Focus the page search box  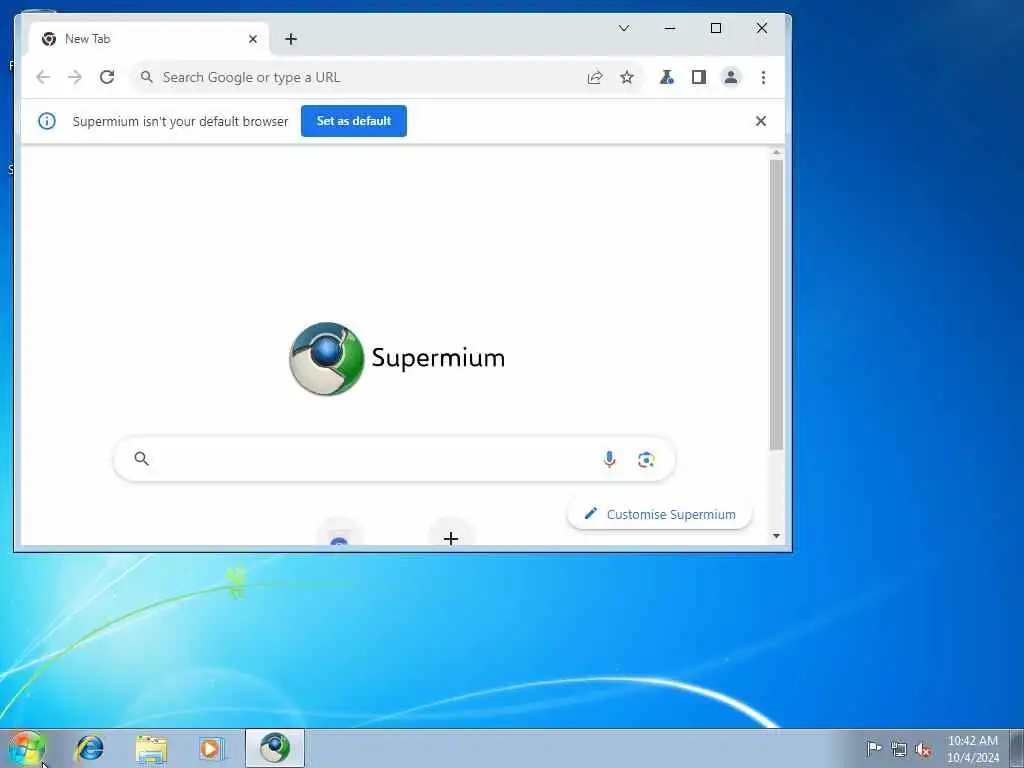(394, 459)
